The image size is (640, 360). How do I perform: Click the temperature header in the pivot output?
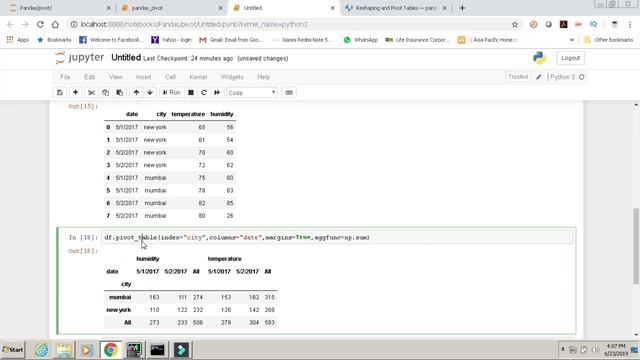[224, 259]
